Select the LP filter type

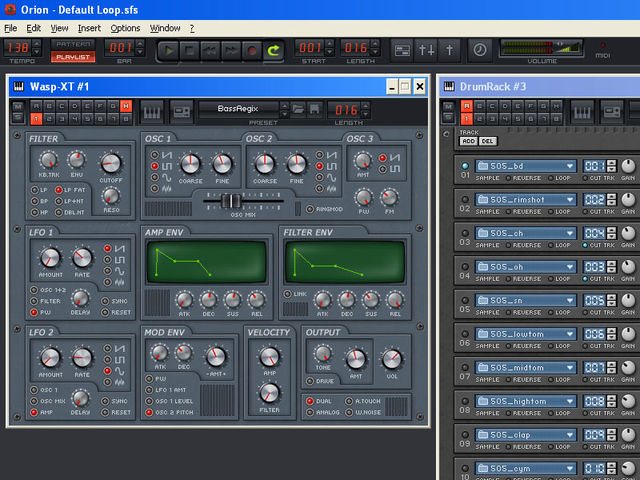click(35, 190)
